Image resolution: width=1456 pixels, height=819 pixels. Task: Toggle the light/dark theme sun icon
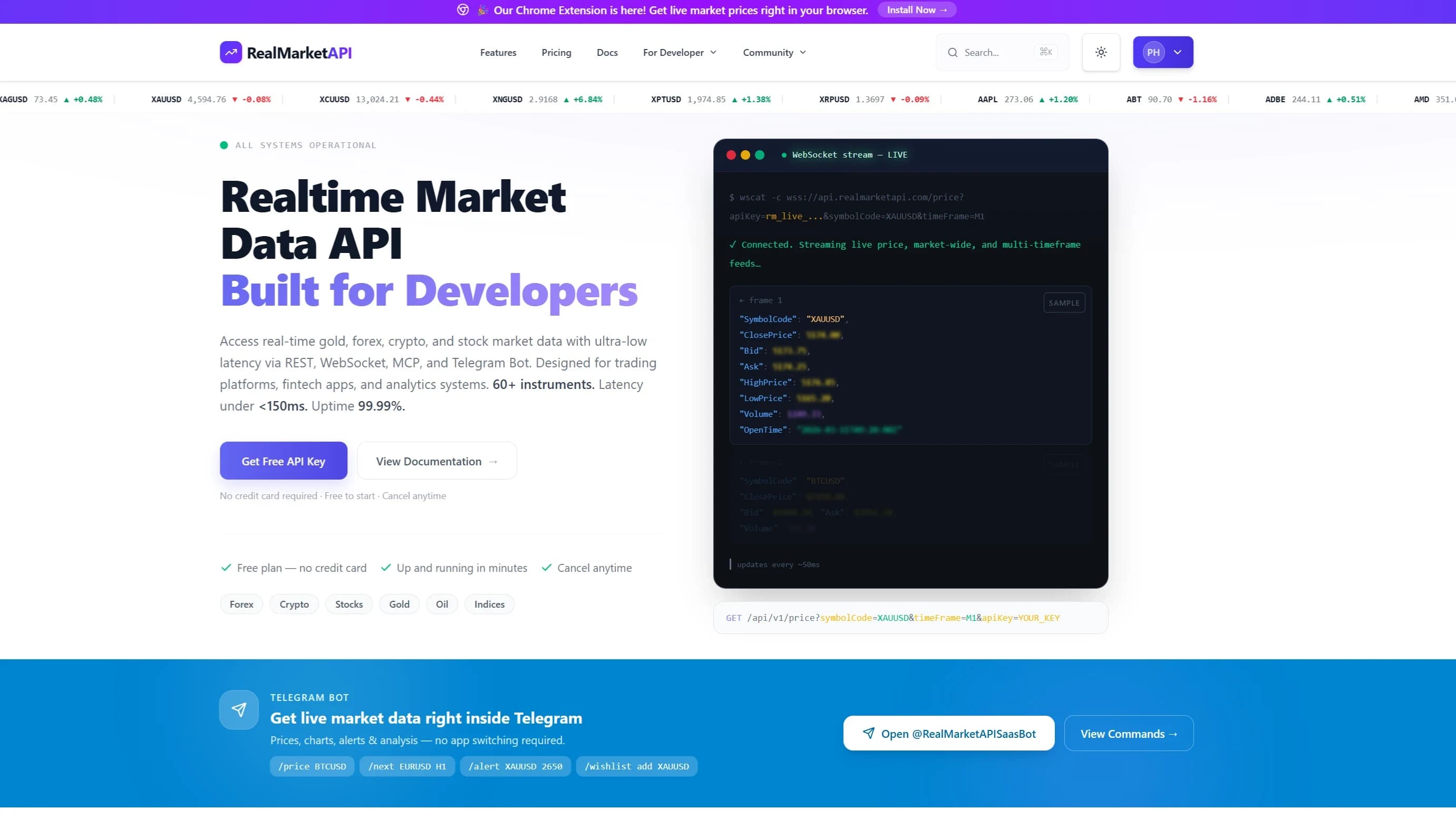(1101, 52)
